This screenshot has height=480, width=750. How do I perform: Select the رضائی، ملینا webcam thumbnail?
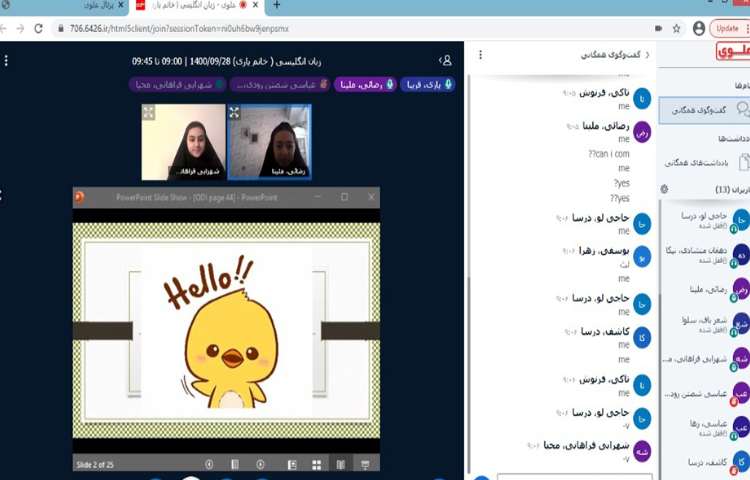[x=269, y=142]
